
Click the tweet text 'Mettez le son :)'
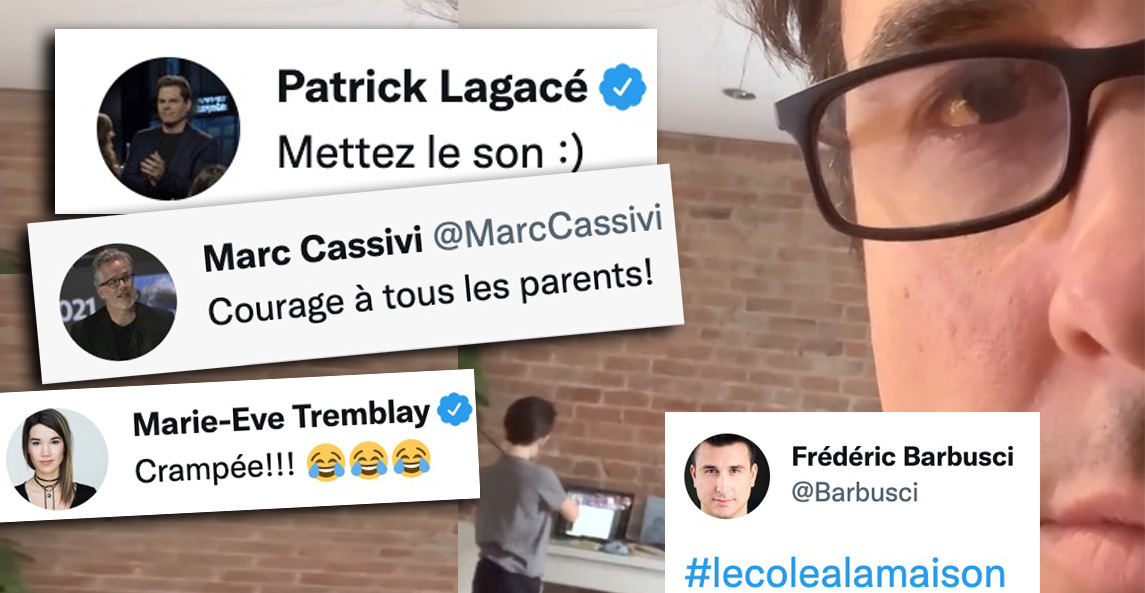[x=431, y=153]
